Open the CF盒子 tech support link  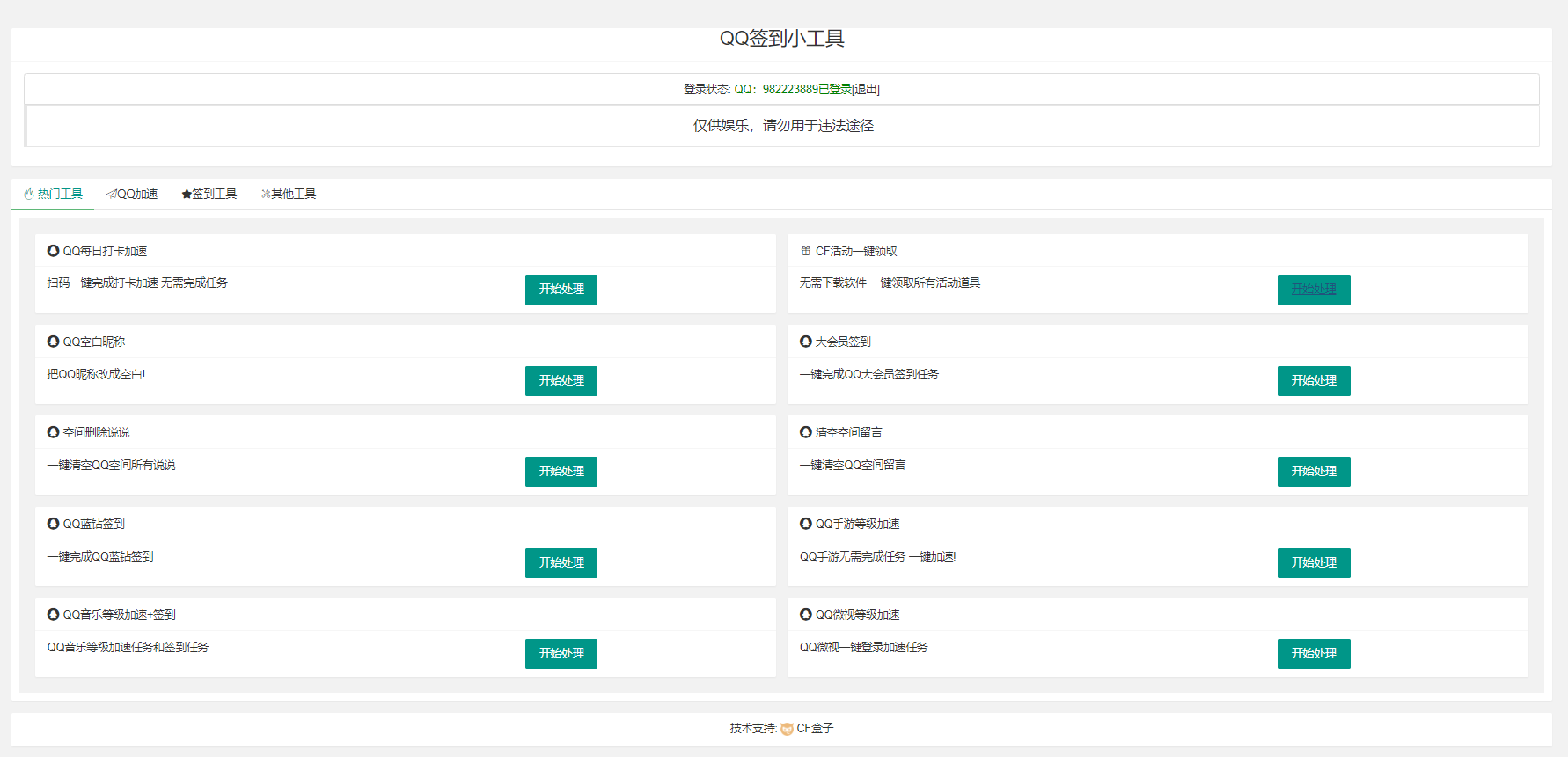tap(814, 729)
